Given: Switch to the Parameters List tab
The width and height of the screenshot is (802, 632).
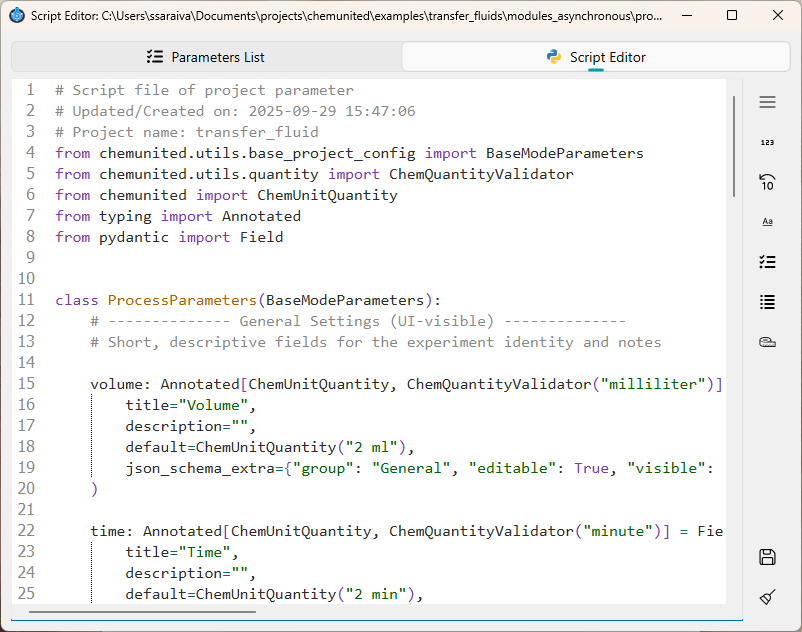Looking at the screenshot, I should click(207, 57).
